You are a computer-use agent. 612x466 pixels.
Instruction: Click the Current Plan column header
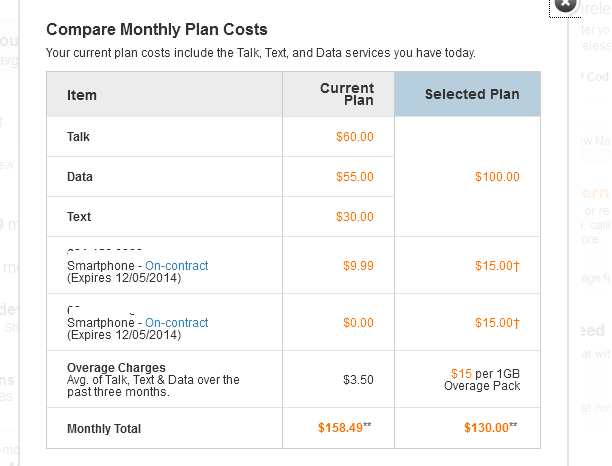pos(346,95)
